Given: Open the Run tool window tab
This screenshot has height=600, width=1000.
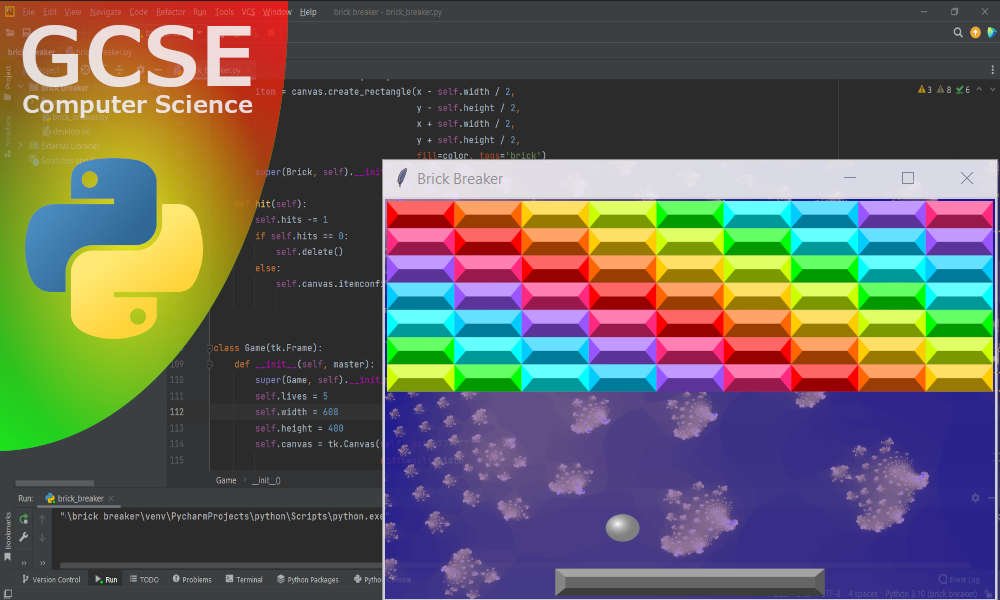Looking at the screenshot, I should 106,580.
